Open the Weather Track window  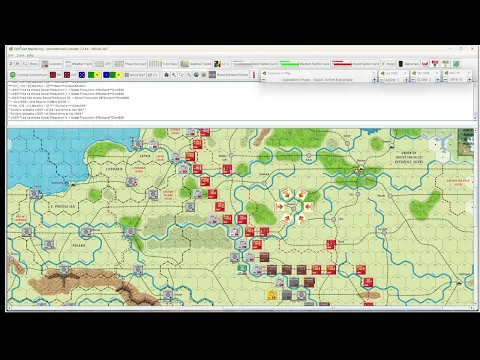click(x=78, y=64)
